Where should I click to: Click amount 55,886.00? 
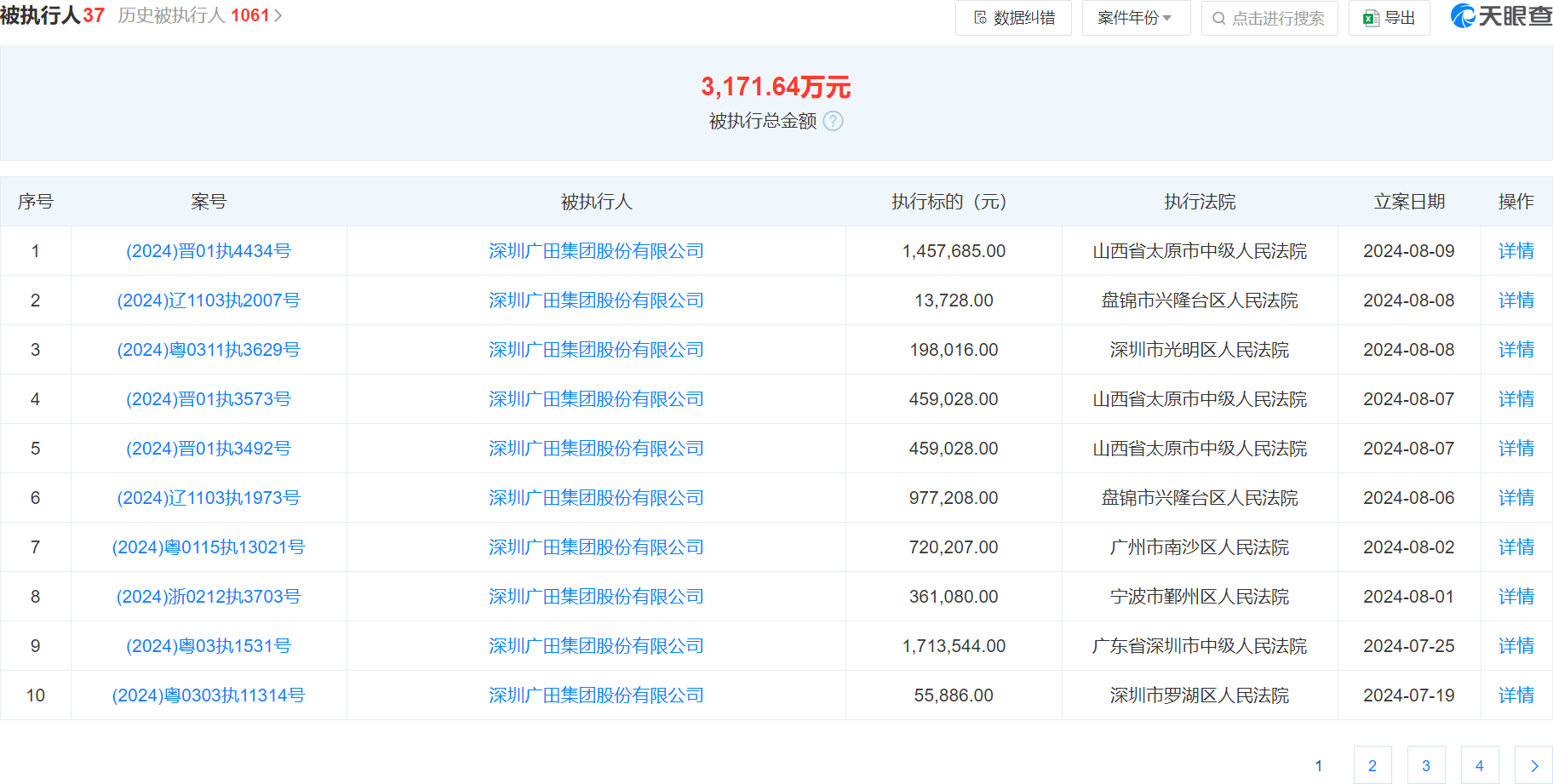[954, 695]
